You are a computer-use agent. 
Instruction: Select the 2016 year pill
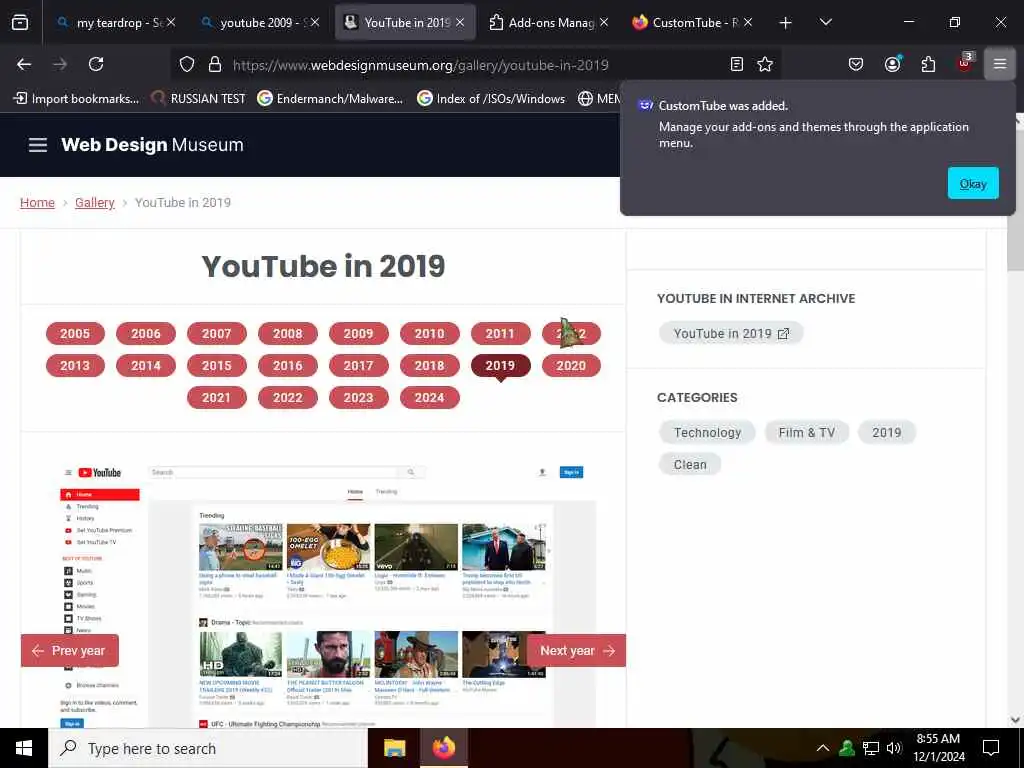(x=287, y=366)
